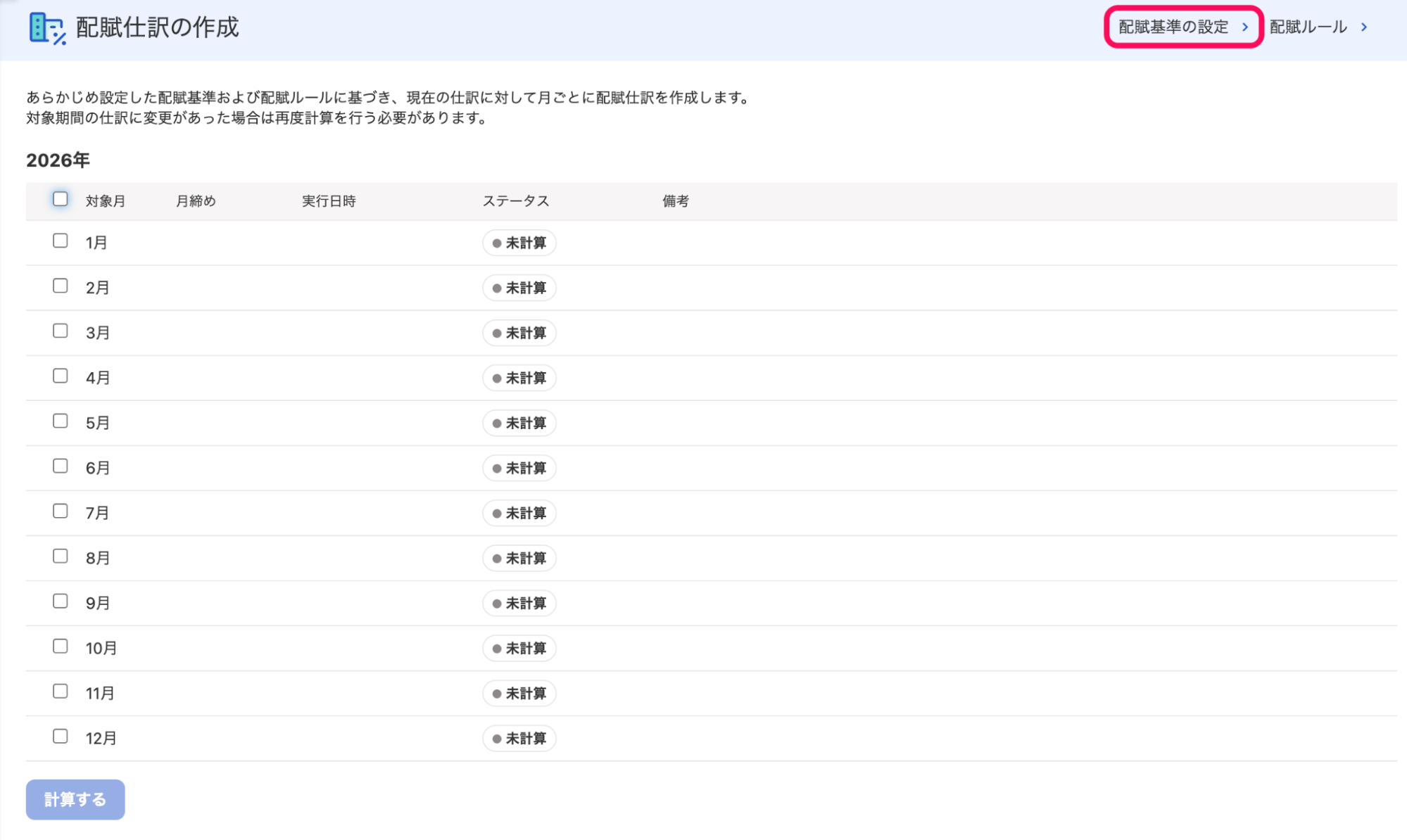The height and width of the screenshot is (840, 1407).
Task: Click the 実行日時 column header
Action: pos(329,201)
